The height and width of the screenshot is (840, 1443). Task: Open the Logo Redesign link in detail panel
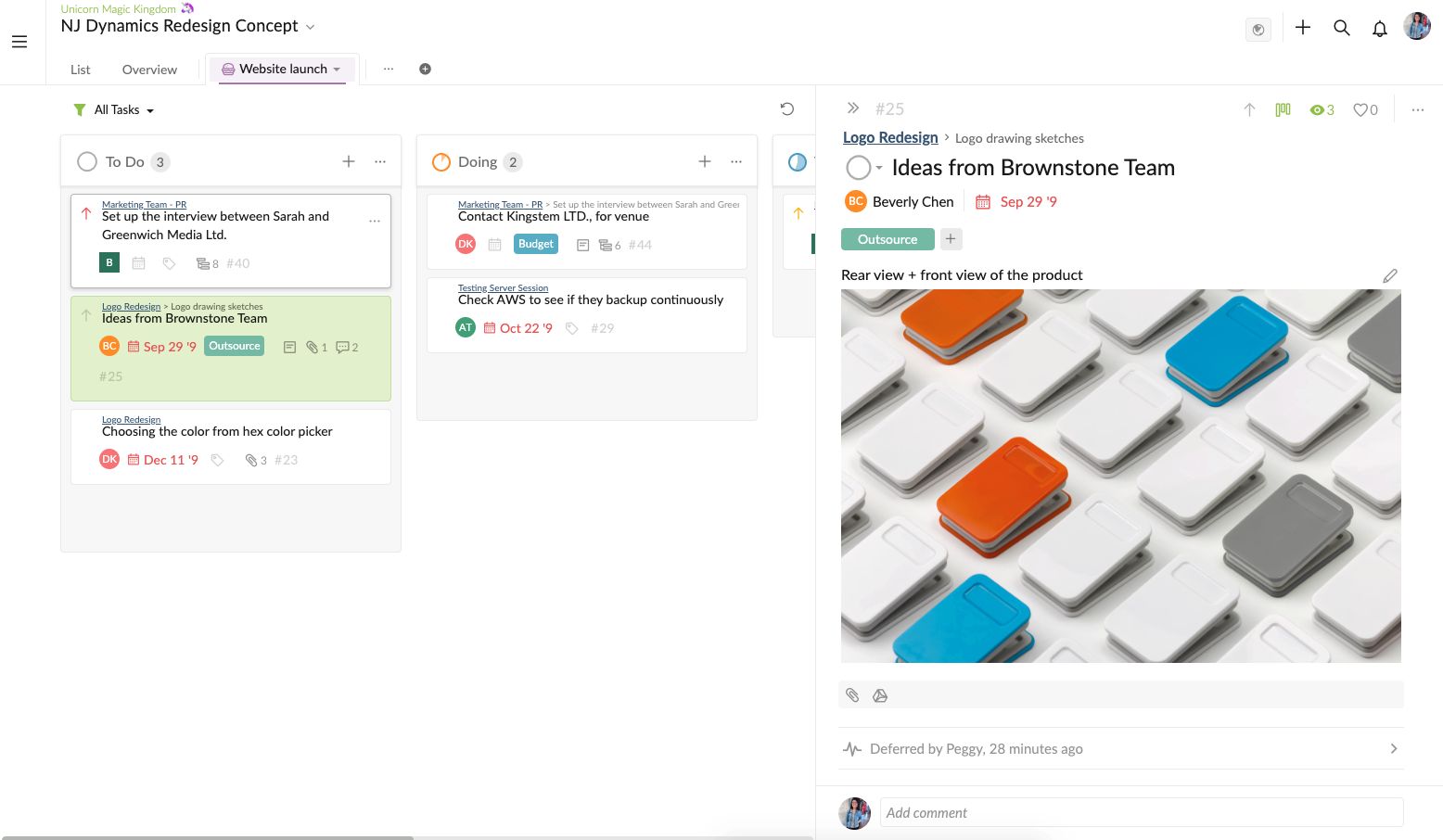(x=890, y=137)
